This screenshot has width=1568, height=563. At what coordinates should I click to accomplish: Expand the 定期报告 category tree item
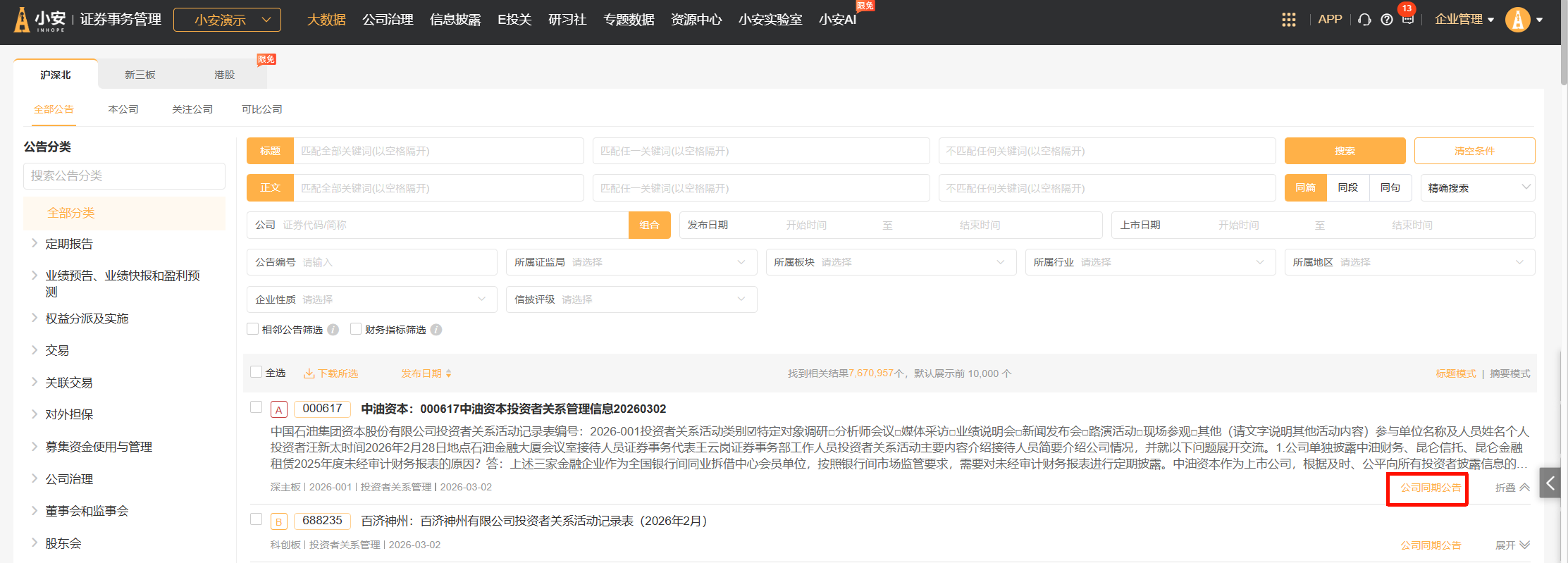point(35,243)
